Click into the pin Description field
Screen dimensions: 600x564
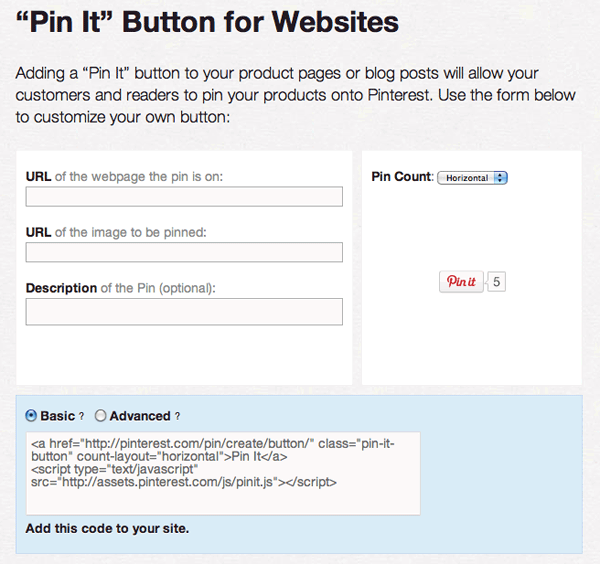(x=184, y=311)
